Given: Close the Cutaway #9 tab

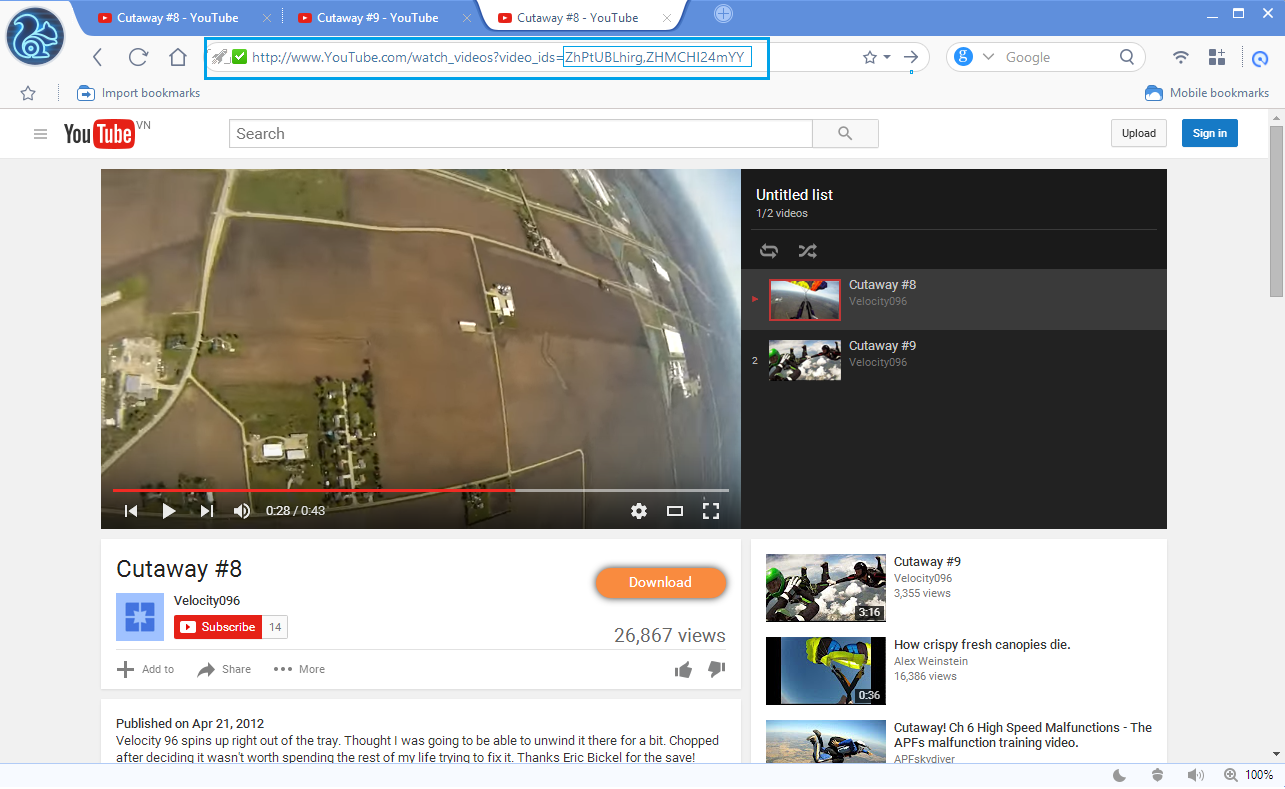Looking at the screenshot, I should pyautogui.click(x=465, y=18).
